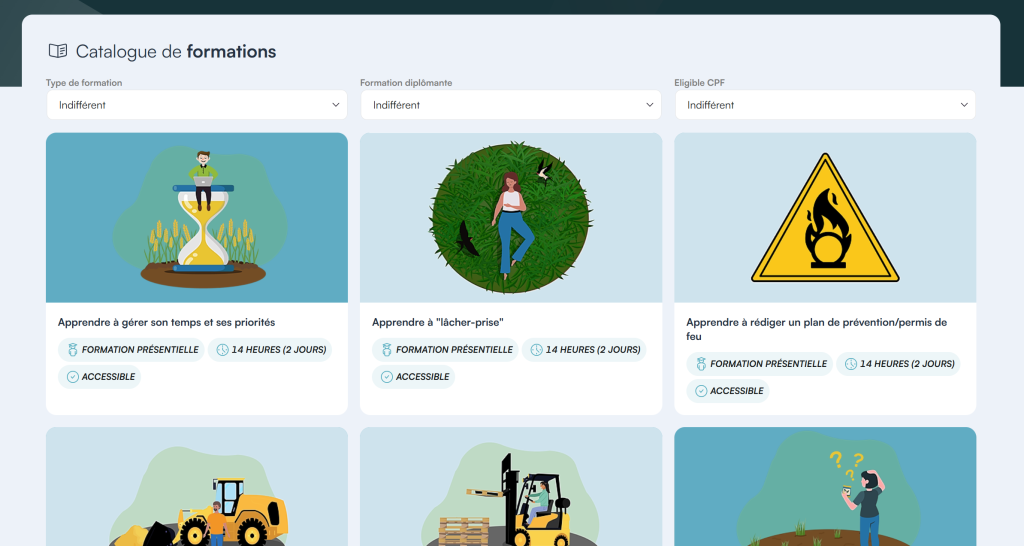
Task: Expand the Eligible CPF dropdown
Action: point(825,105)
